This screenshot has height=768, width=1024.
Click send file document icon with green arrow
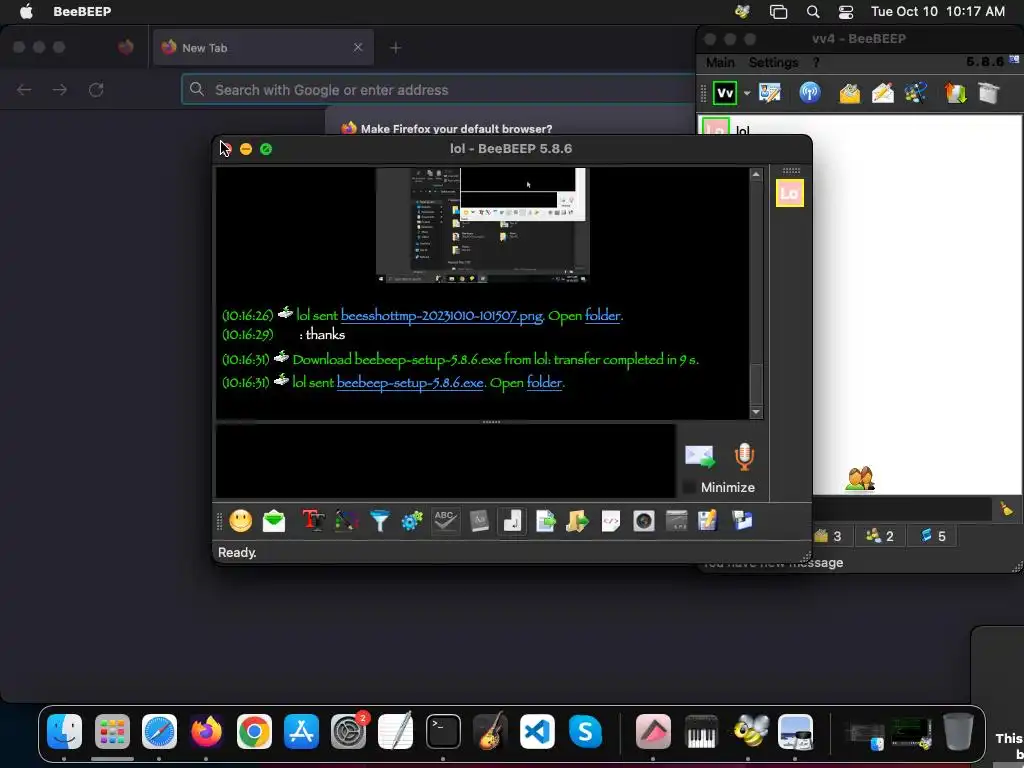(545, 520)
